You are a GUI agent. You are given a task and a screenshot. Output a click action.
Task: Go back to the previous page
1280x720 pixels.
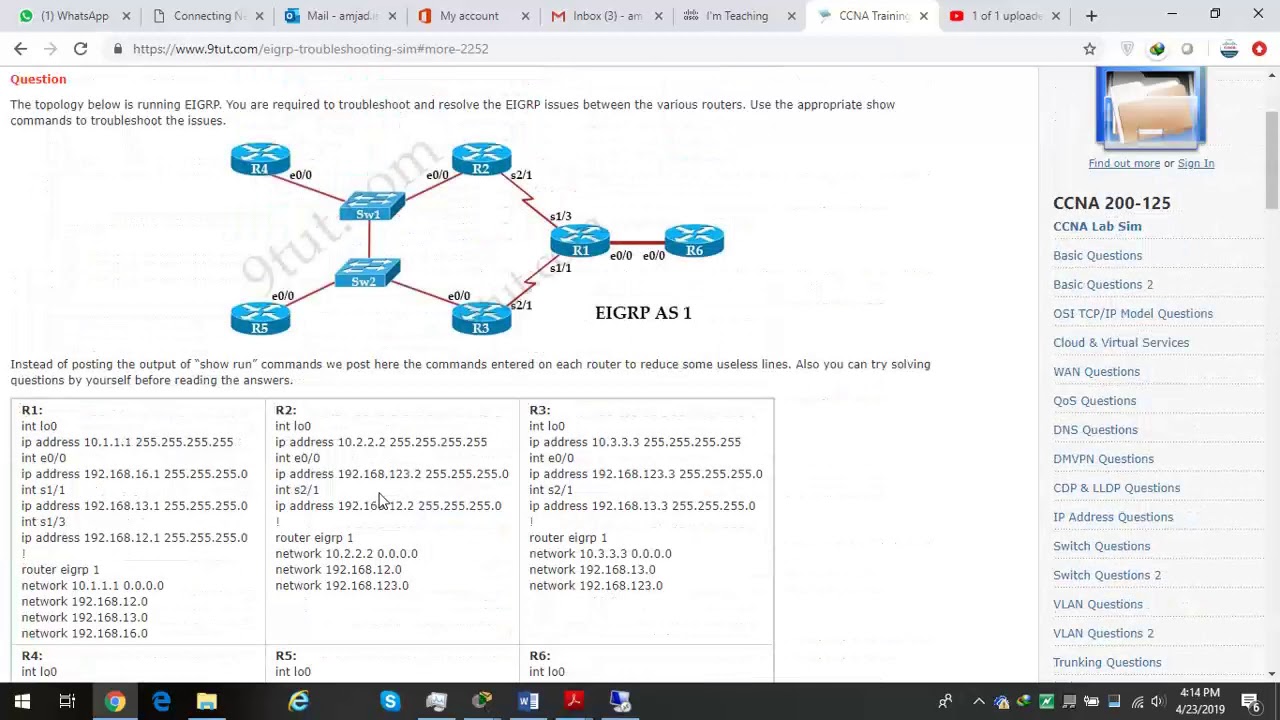pyautogui.click(x=21, y=49)
